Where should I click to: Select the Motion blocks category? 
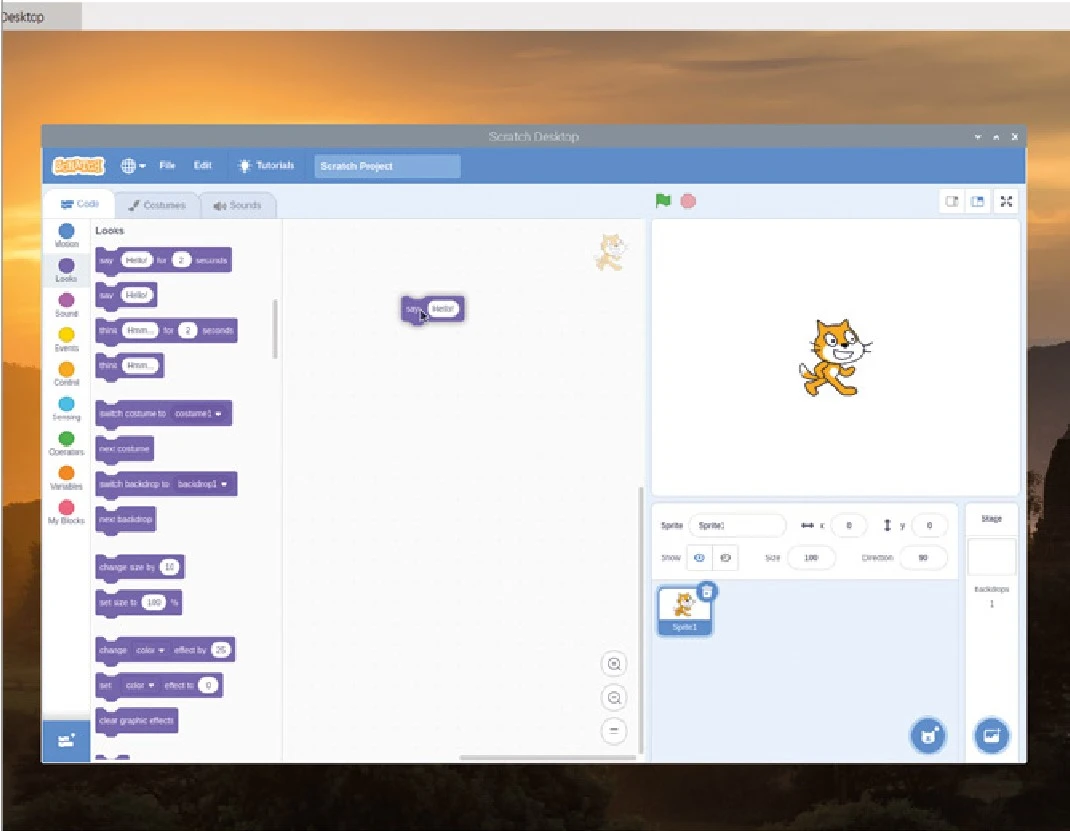tap(66, 235)
